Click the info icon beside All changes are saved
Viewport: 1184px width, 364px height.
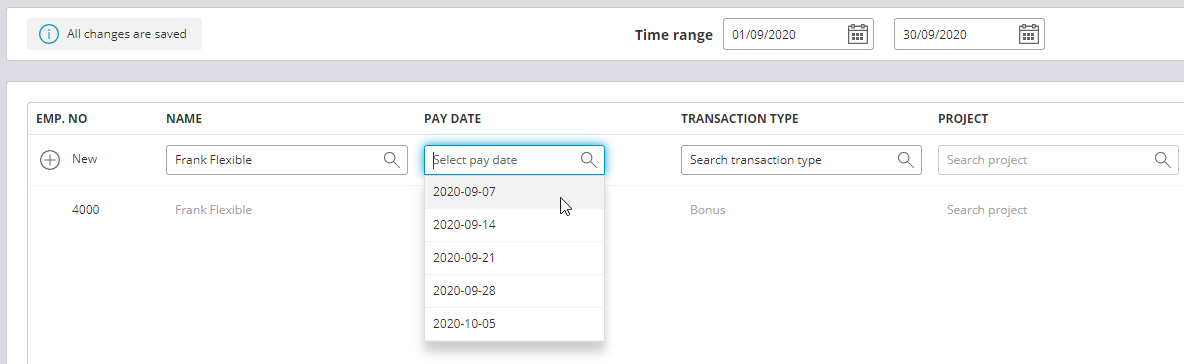[49, 34]
